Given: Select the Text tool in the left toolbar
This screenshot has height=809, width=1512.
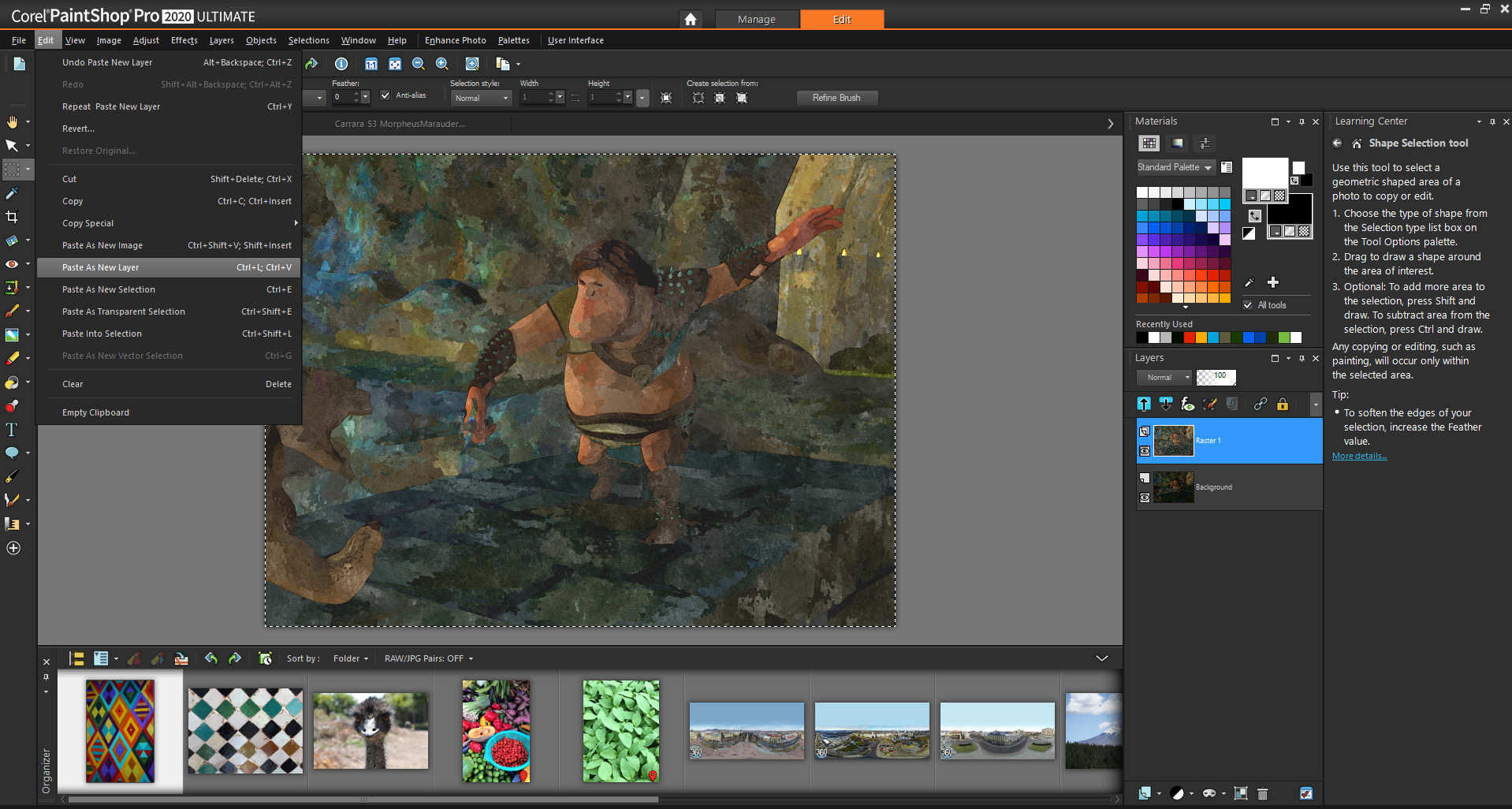Looking at the screenshot, I should click(12, 430).
